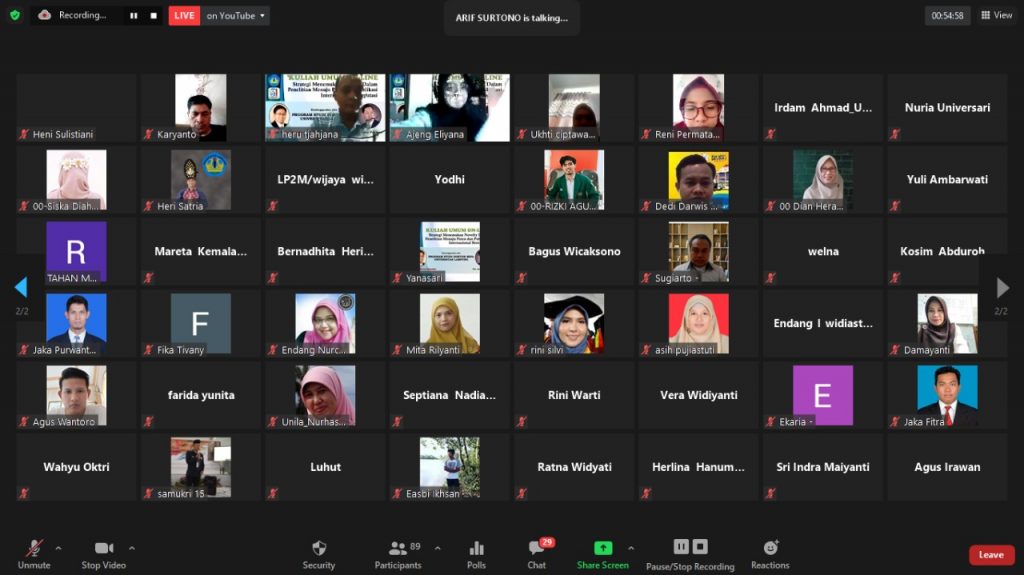
Task: Unmute the microphone
Action: (x=34, y=553)
